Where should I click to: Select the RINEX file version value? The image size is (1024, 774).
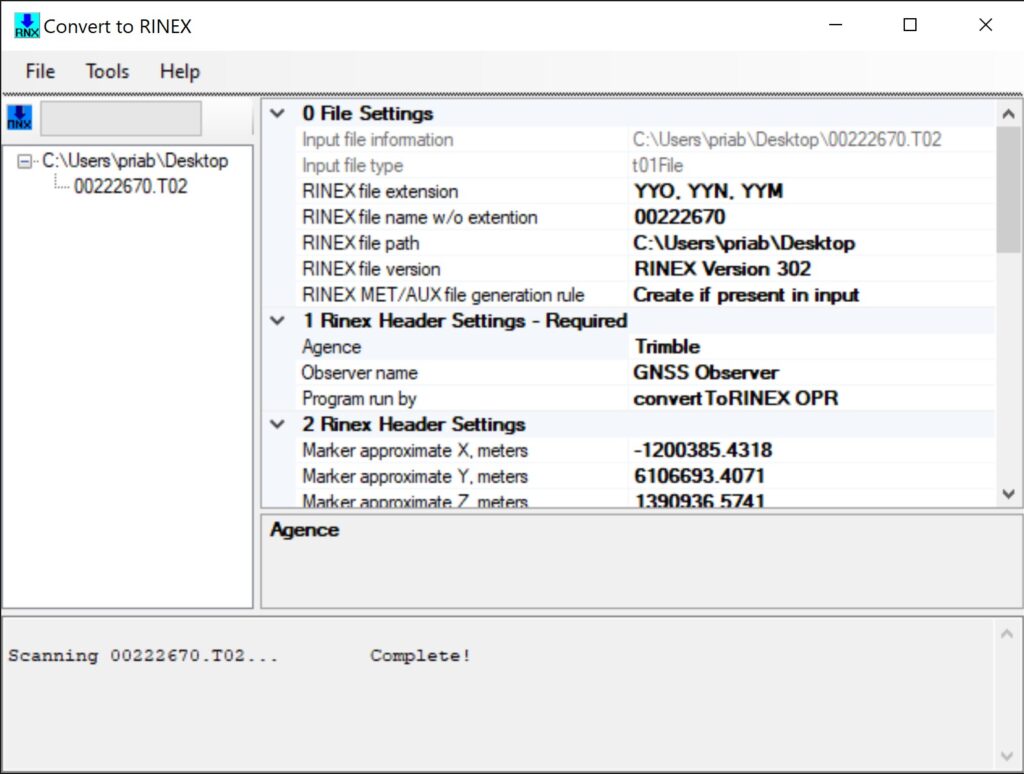pyautogui.click(x=722, y=269)
